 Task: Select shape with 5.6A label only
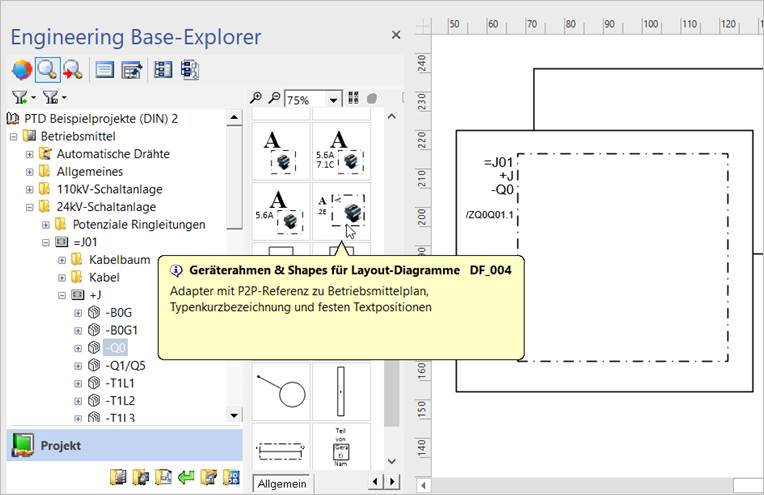(281, 211)
